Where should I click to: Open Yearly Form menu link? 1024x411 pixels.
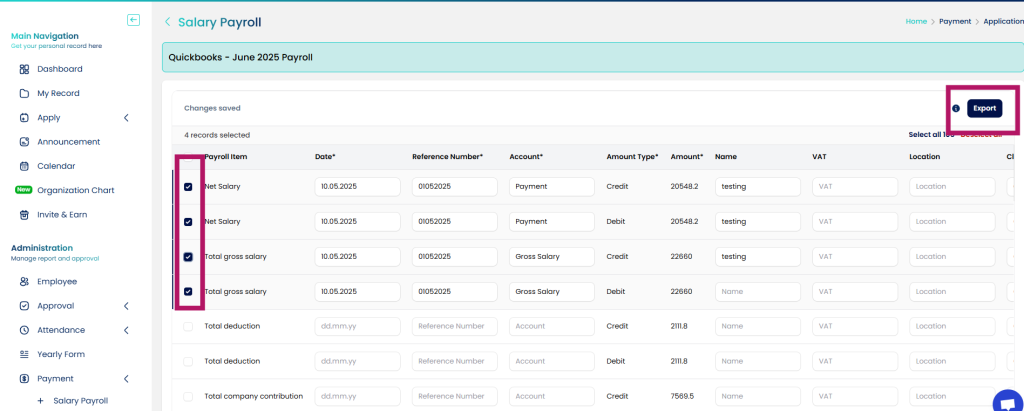[61, 354]
